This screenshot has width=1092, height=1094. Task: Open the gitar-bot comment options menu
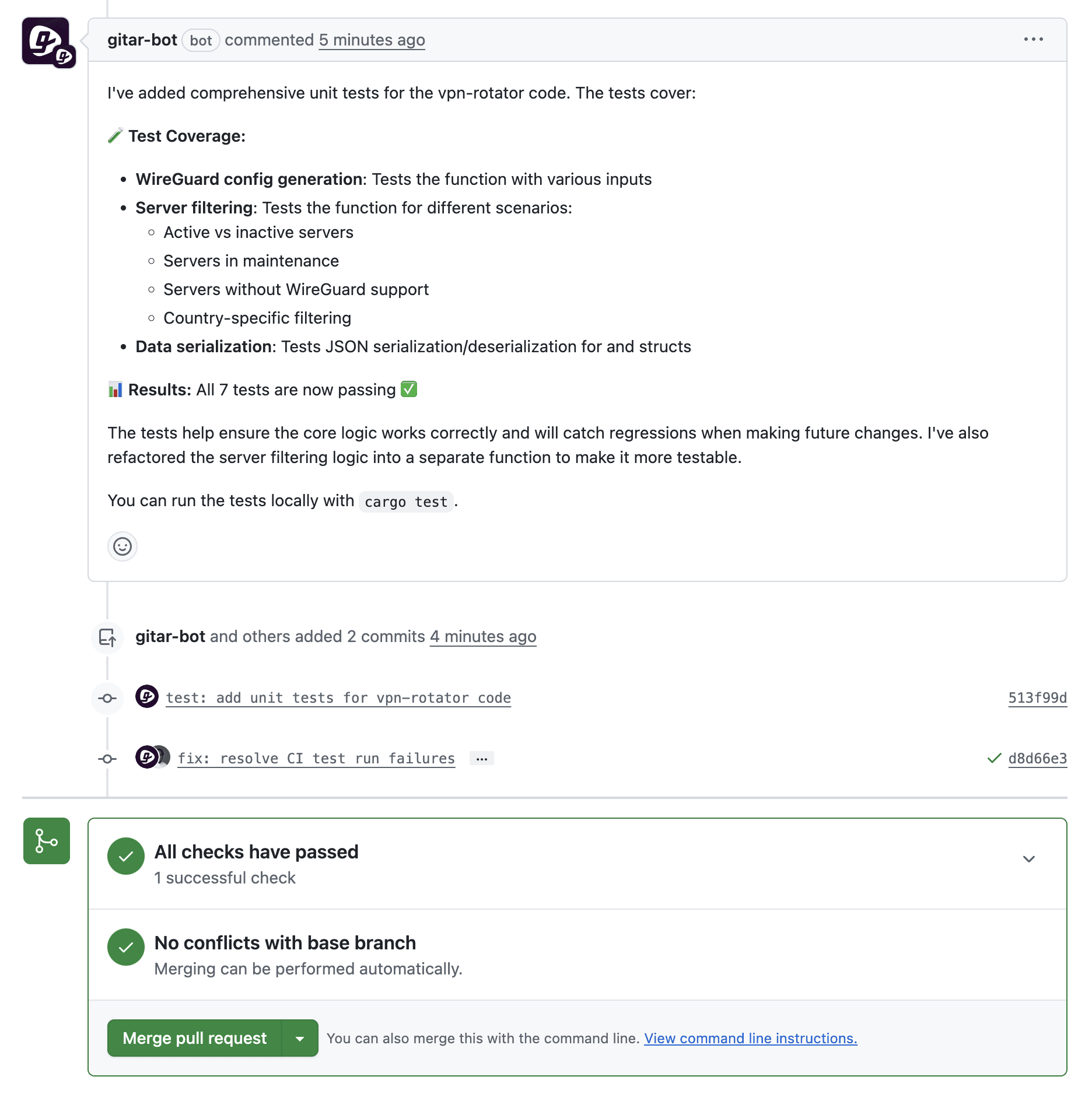click(x=1033, y=40)
